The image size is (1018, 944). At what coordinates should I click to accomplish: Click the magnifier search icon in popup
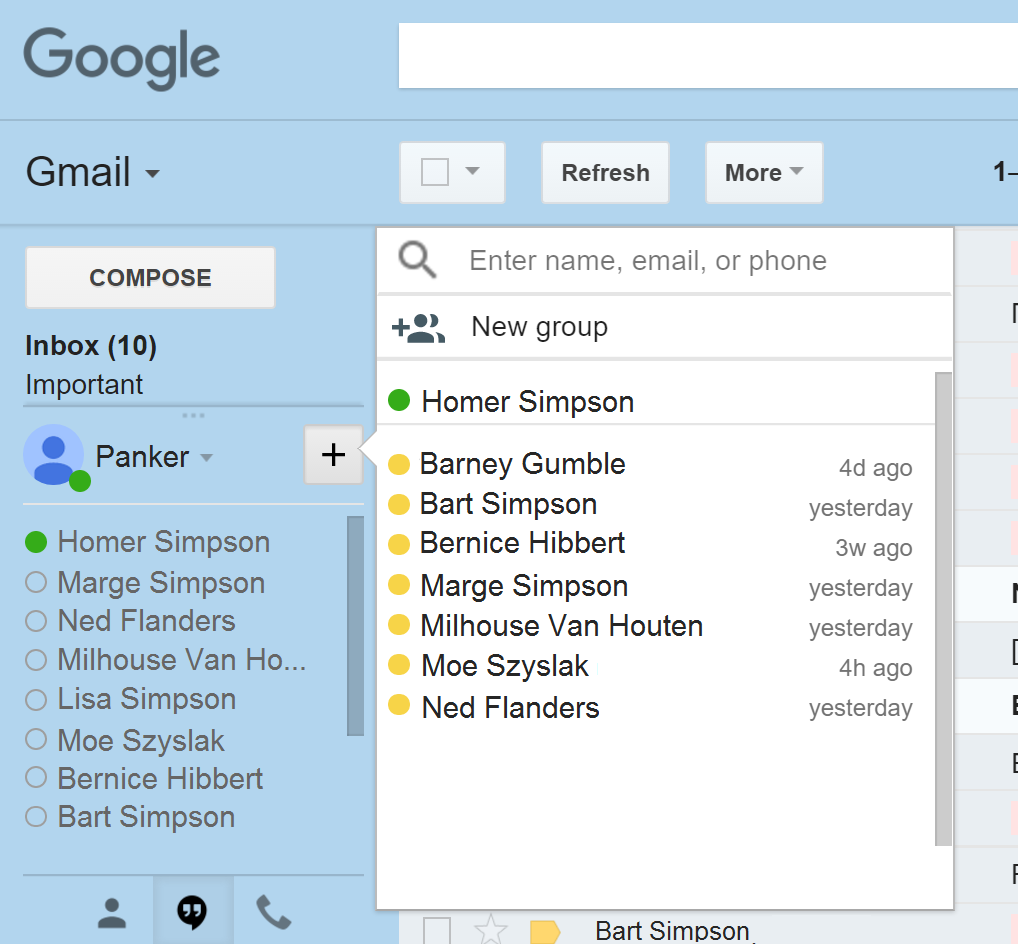click(x=417, y=260)
